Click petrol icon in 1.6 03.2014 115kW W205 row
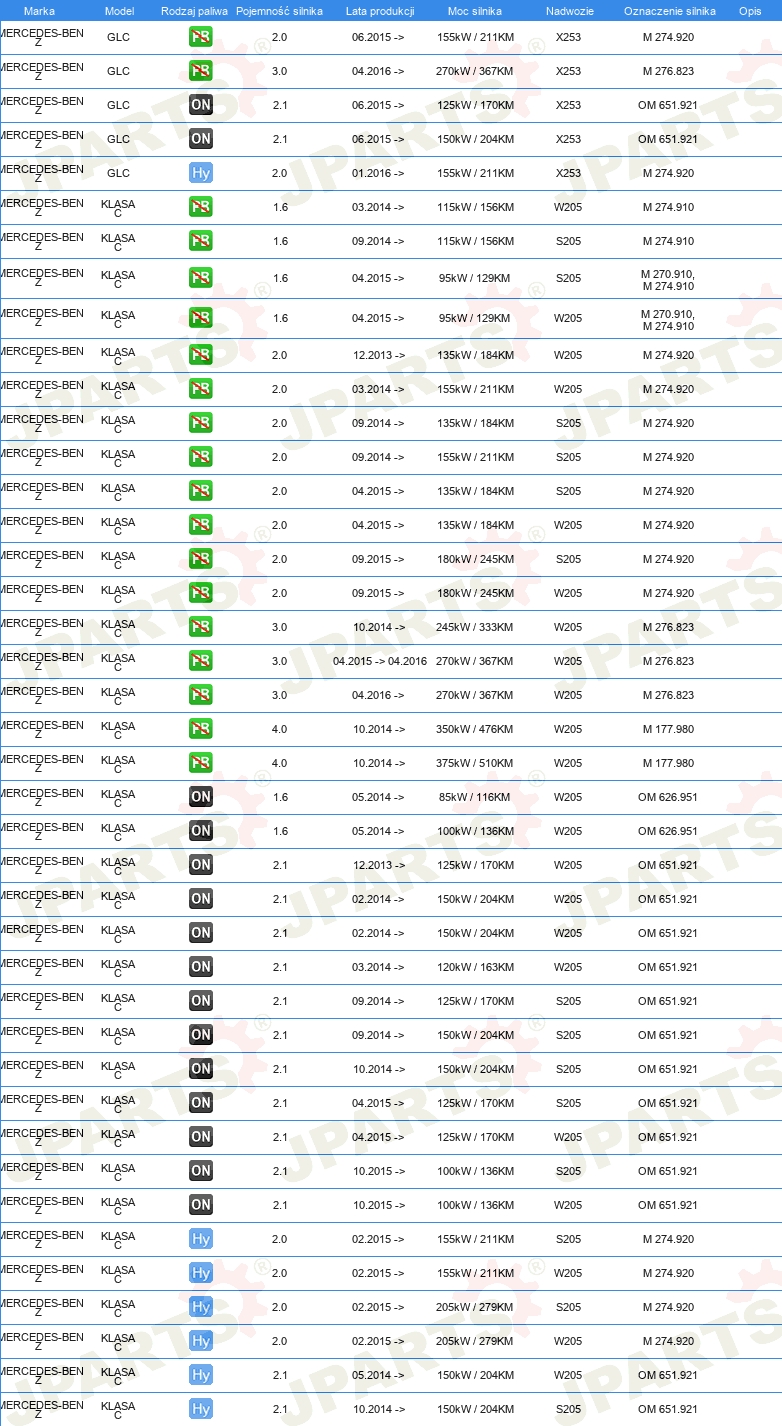Viewport: 782px width, 1426px height. [201, 208]
